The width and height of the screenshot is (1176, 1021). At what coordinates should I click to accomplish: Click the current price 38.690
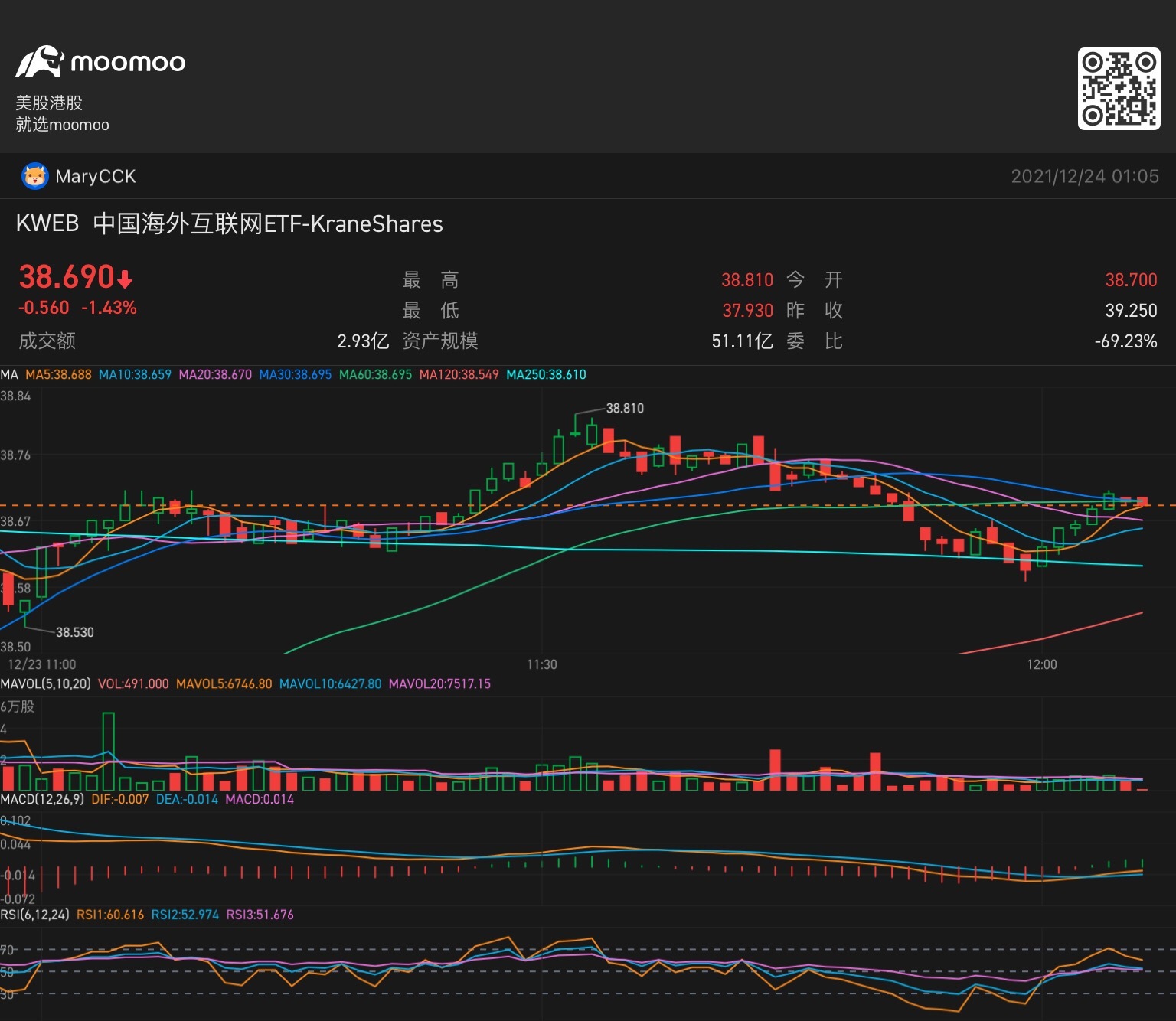(x=67, y=277)
